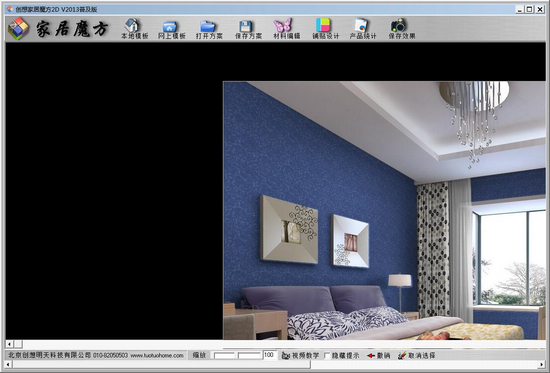The height and width of the screenshot is (373, 550).
Task: Open the 网上模板 online templates icon
Action: [172, 29]
